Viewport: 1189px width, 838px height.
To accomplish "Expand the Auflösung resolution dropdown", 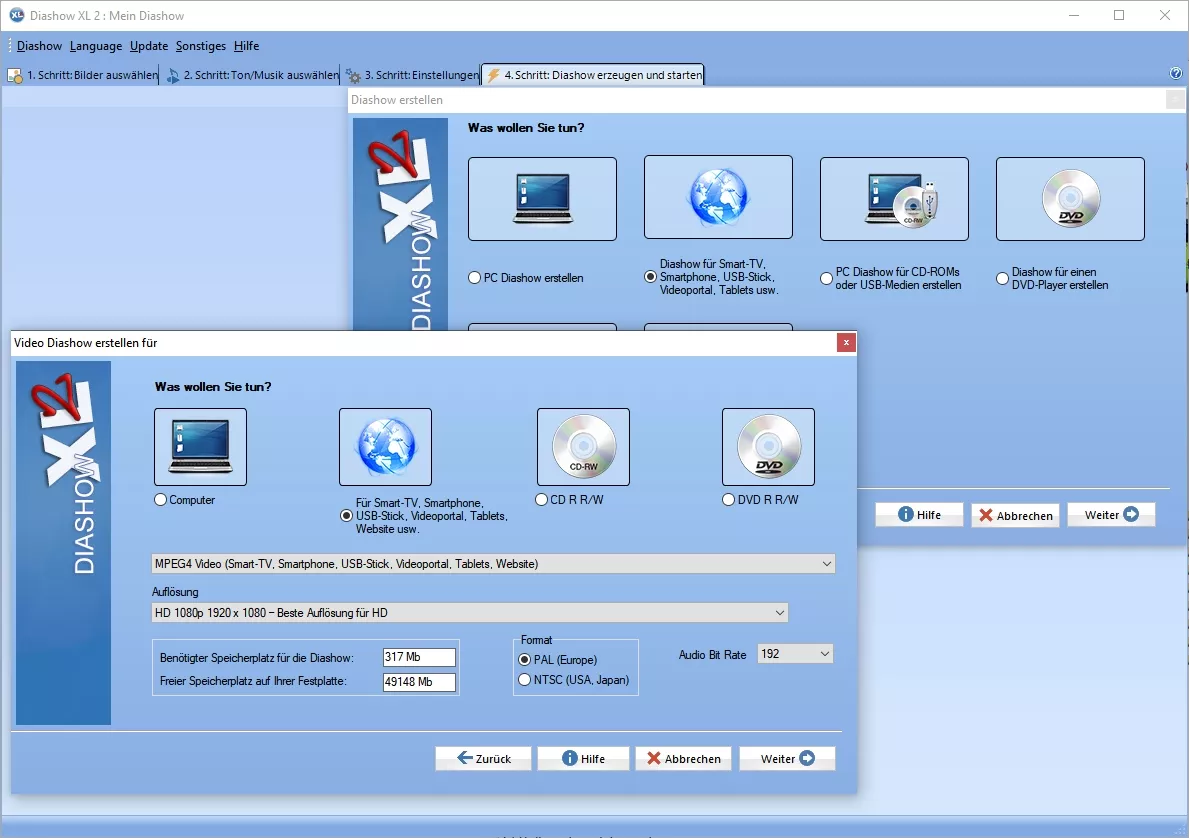I will pyautogui.click(x=470, y=612).
